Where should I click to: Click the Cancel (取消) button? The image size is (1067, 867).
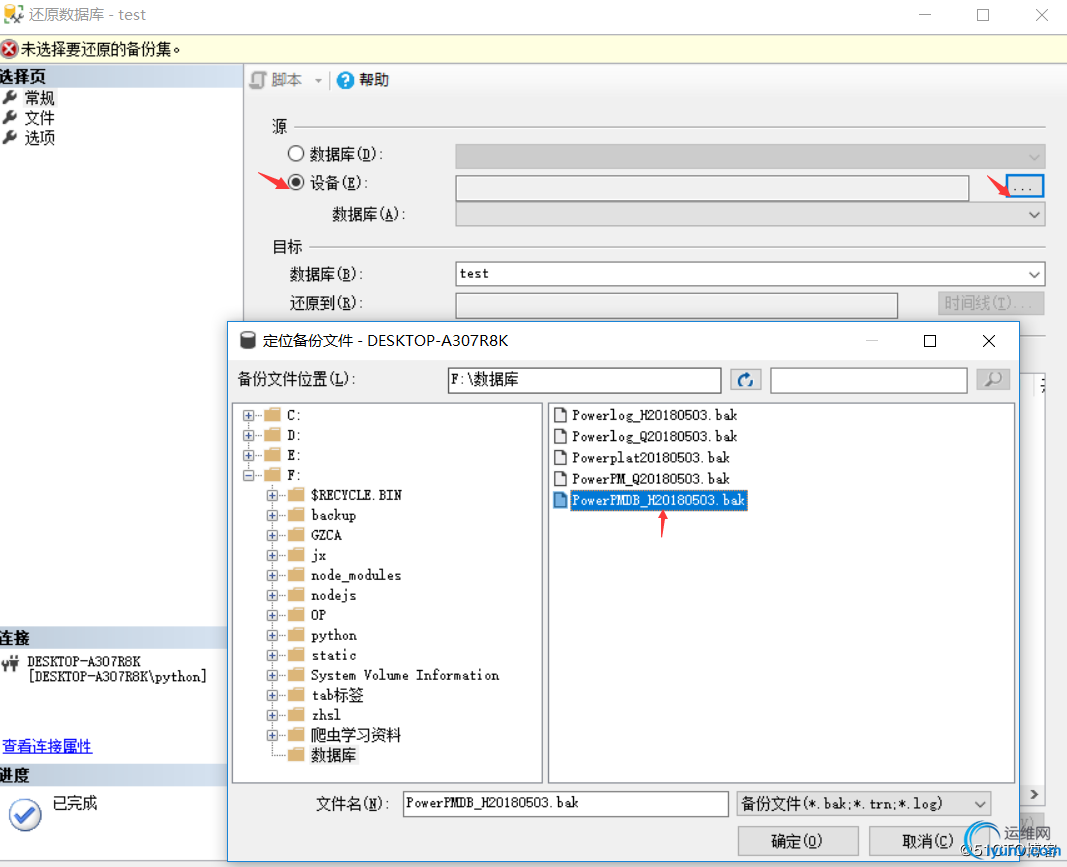pos(928,841)
